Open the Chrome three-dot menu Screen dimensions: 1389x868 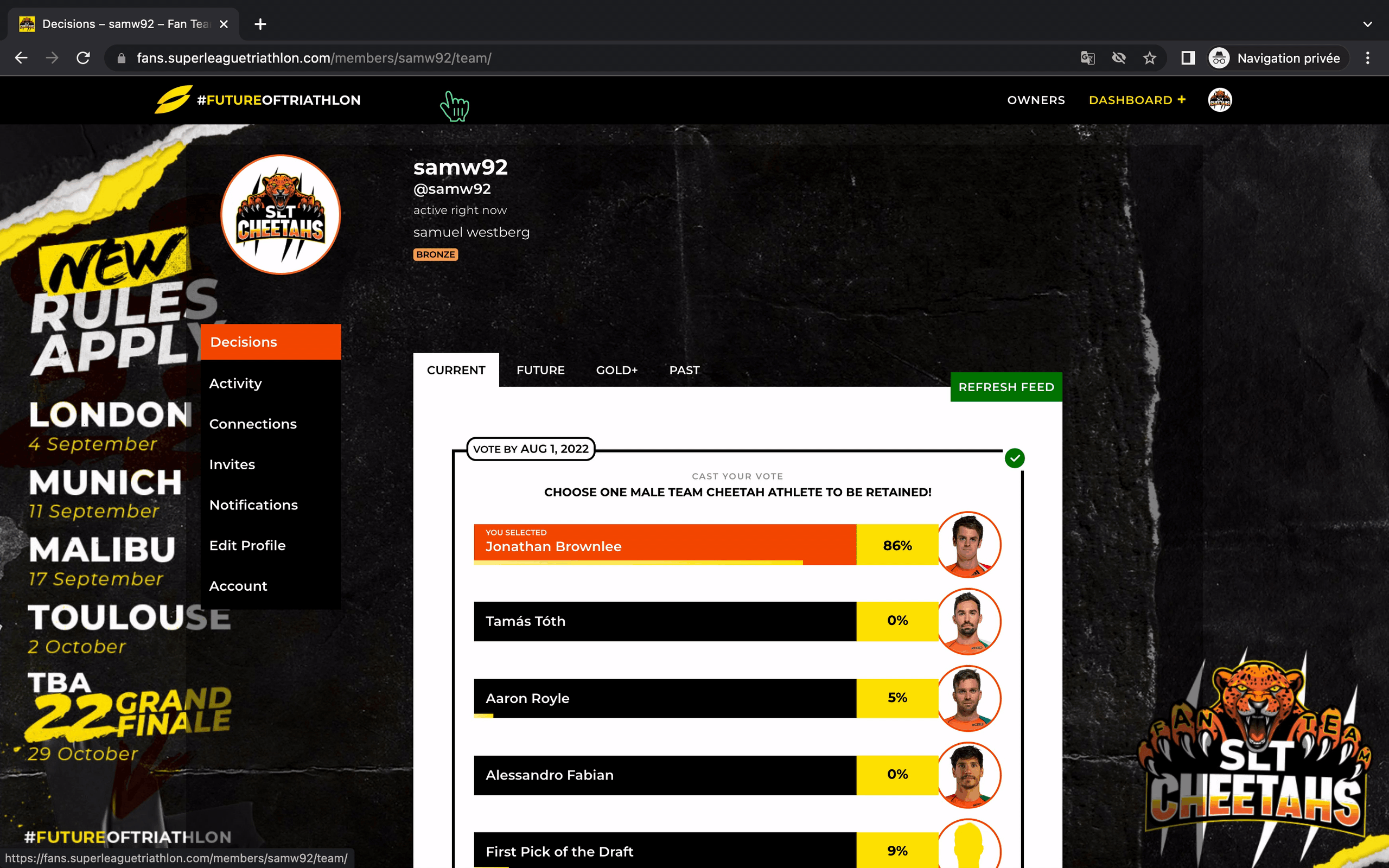(1368, 58)
